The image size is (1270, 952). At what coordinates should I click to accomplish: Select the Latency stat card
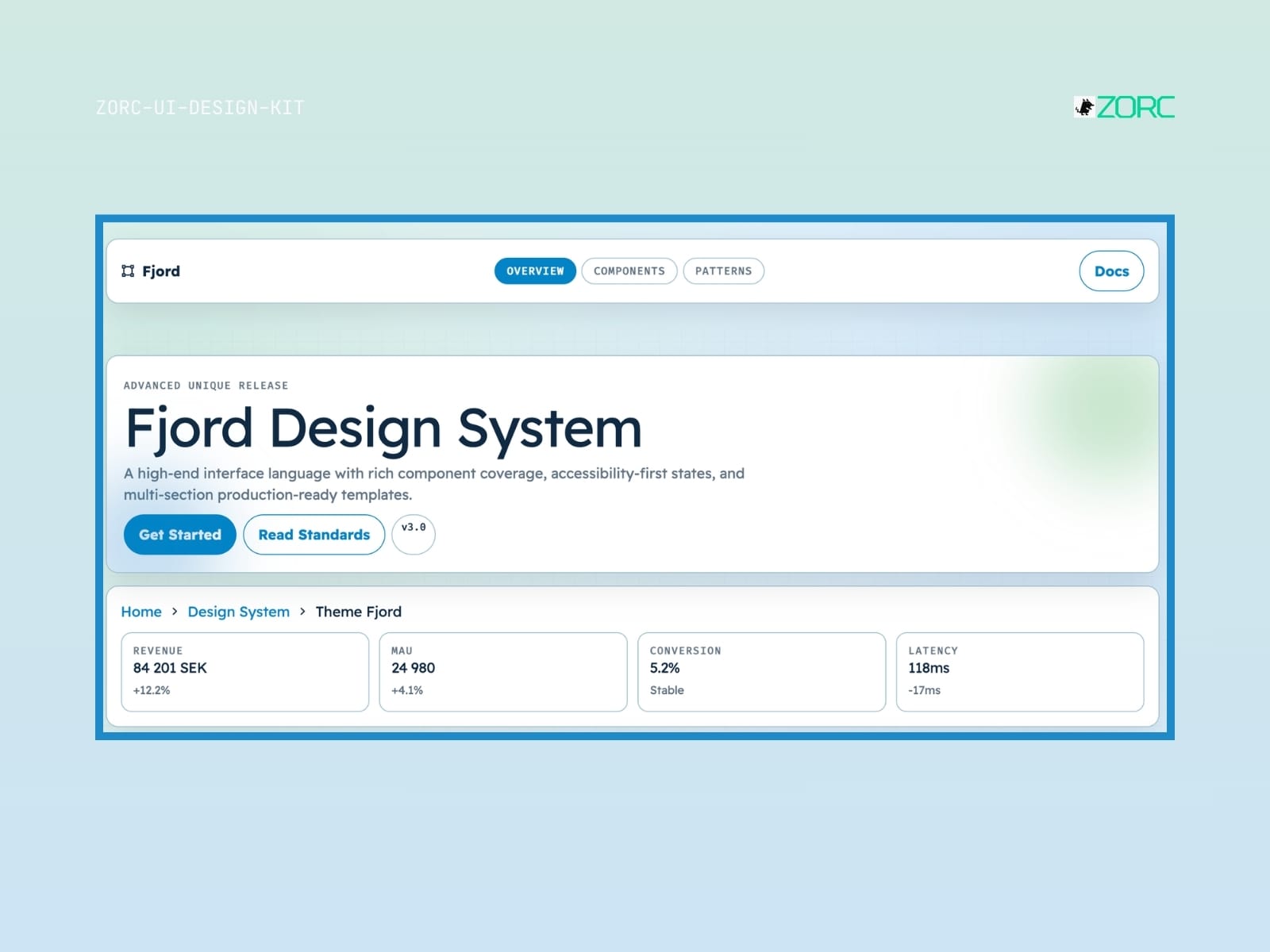click(x=1020, y=672)
